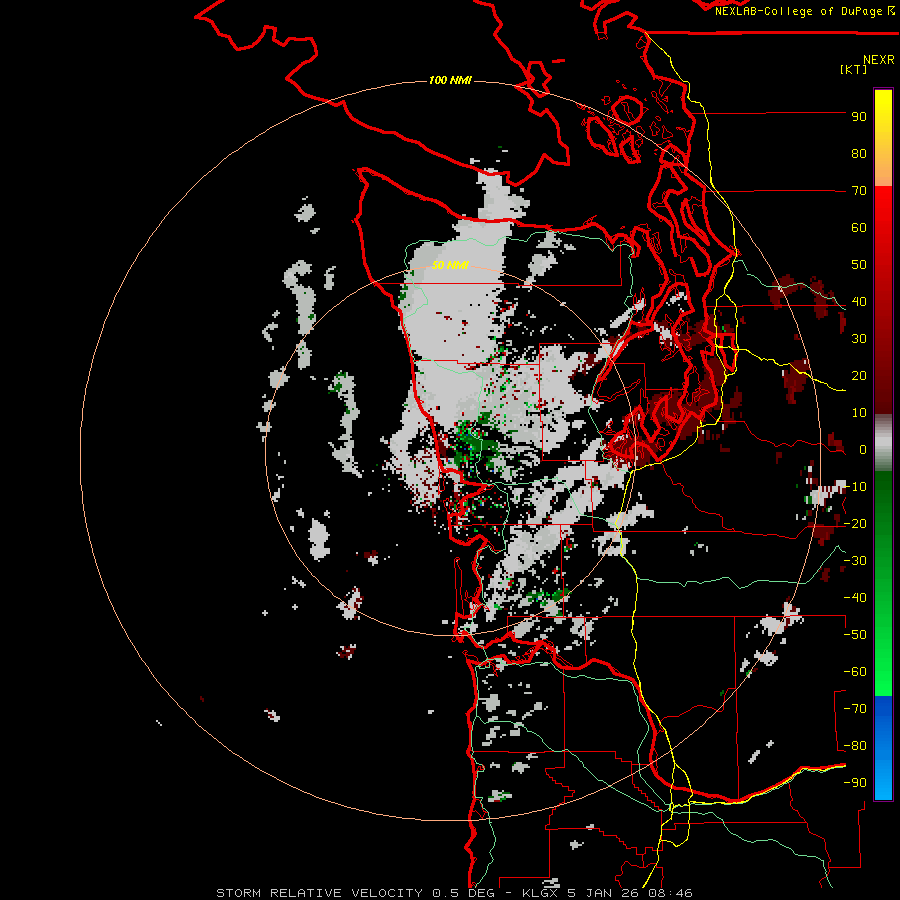Screen dimensions: 900x900
Task: Click the positive 30 scale label
Action: coord(859,339)
